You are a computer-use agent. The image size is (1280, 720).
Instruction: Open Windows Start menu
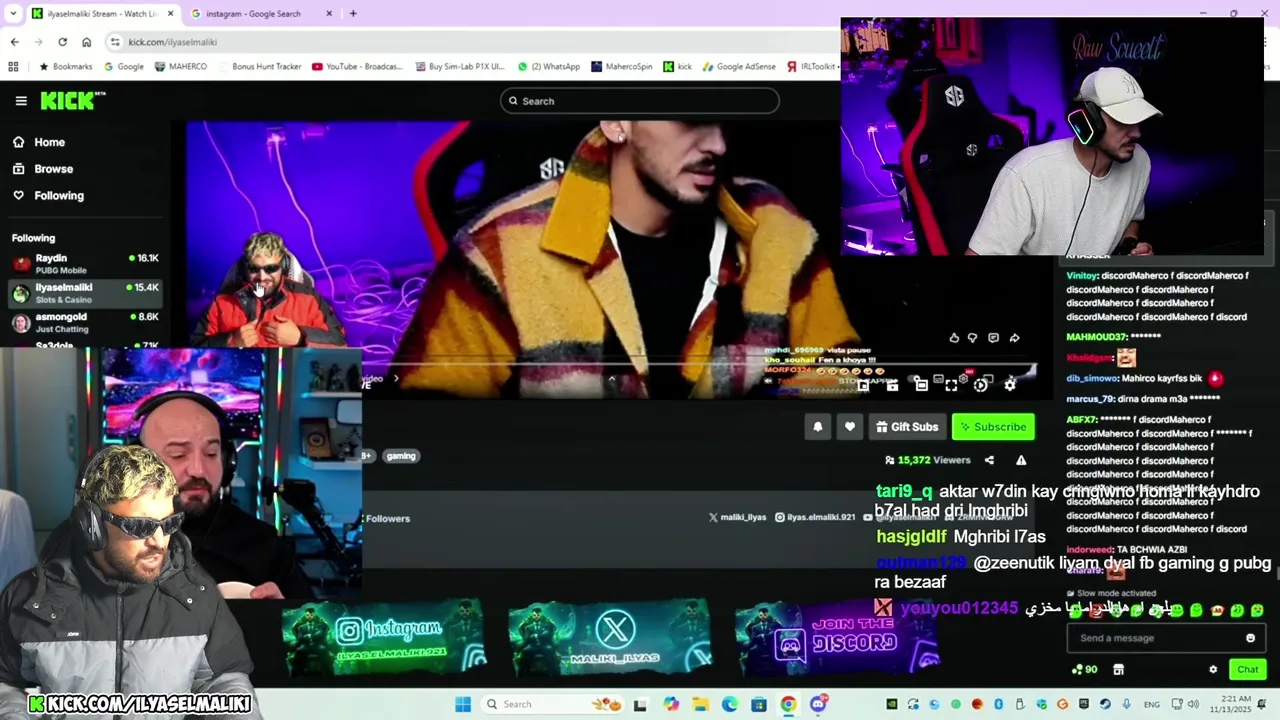click(463, 704)
